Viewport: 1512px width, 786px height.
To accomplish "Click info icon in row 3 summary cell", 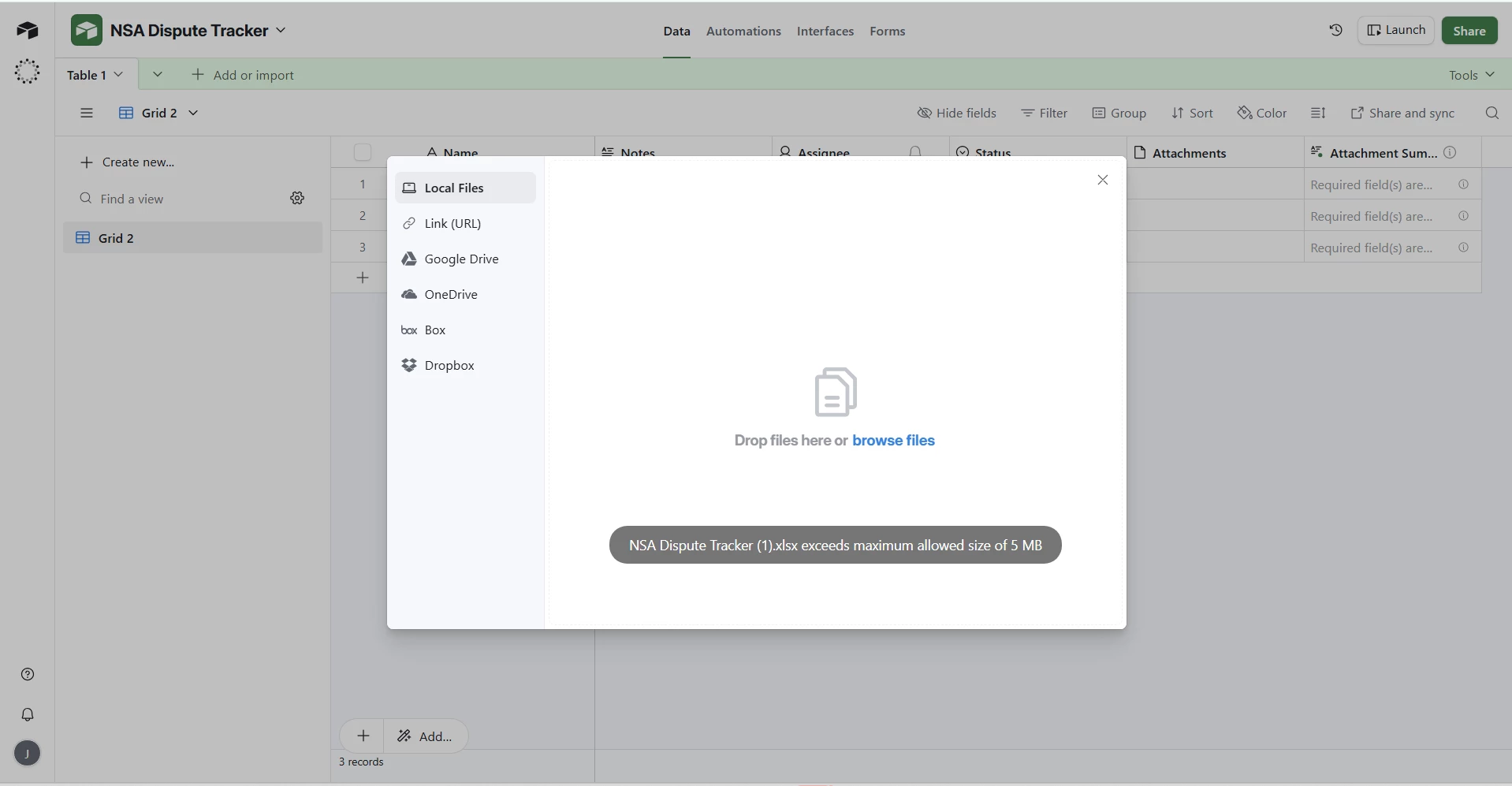I will click(x=1463, y=248).
